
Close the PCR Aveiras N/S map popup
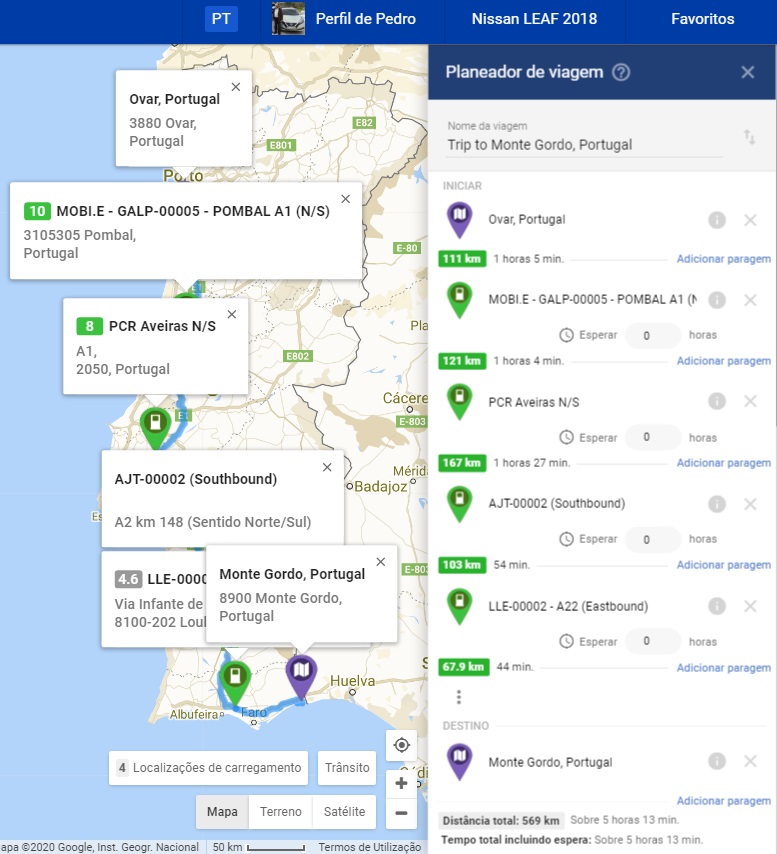(x=232, y=314)
